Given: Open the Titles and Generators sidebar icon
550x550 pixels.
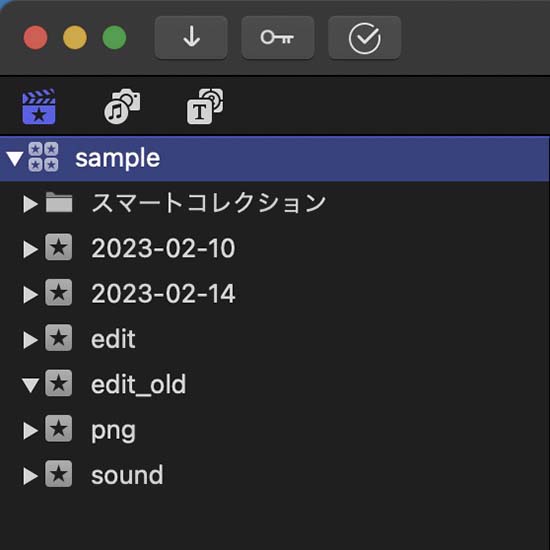Looking at the screenshot, I should pos(205,106).
